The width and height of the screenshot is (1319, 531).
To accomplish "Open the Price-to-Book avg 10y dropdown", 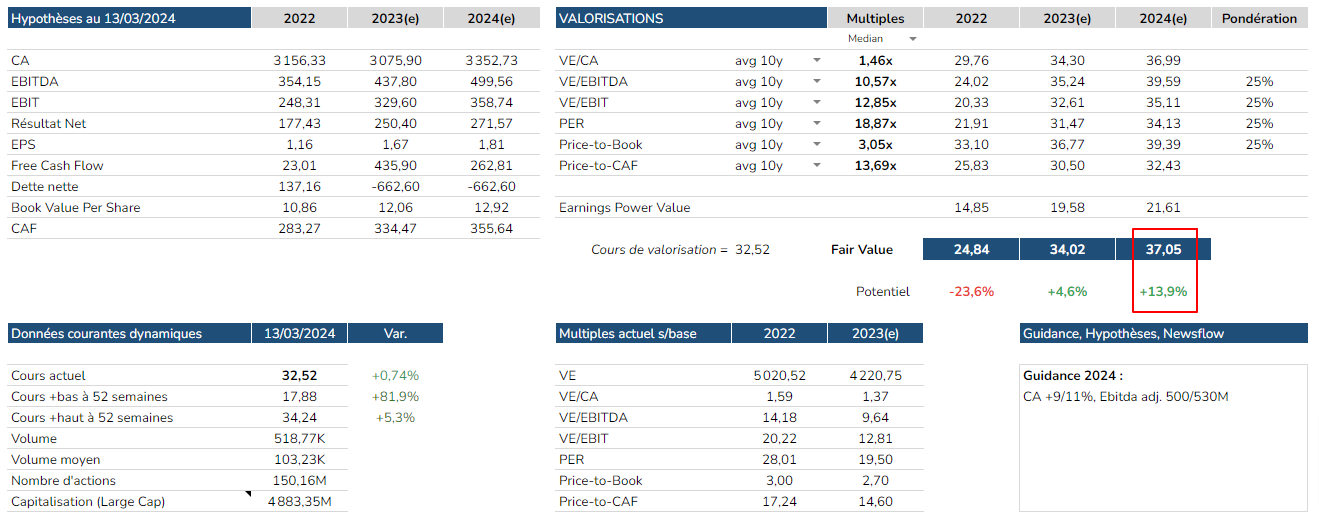I will click(817, 145).
